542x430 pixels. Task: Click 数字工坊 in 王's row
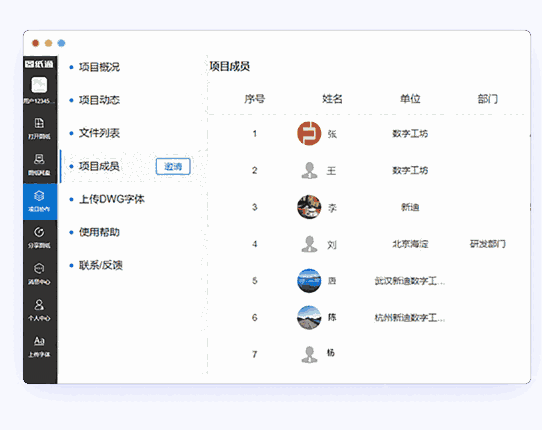click(410, 170)
